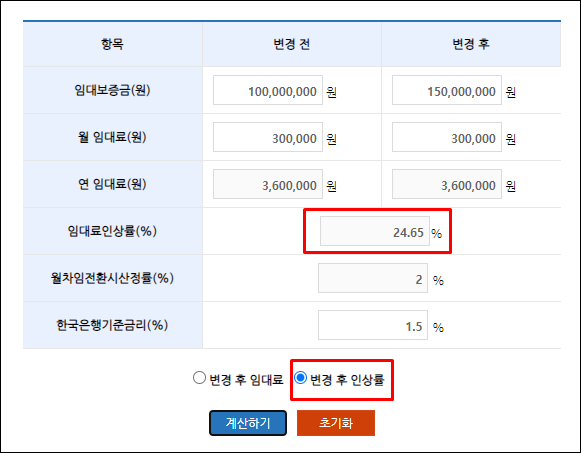Click the 한국은행기준금리(%) row label
Image resolution: width=581 pixels, height=453 pixels.
pyautogui.click(x=112, y=325)
